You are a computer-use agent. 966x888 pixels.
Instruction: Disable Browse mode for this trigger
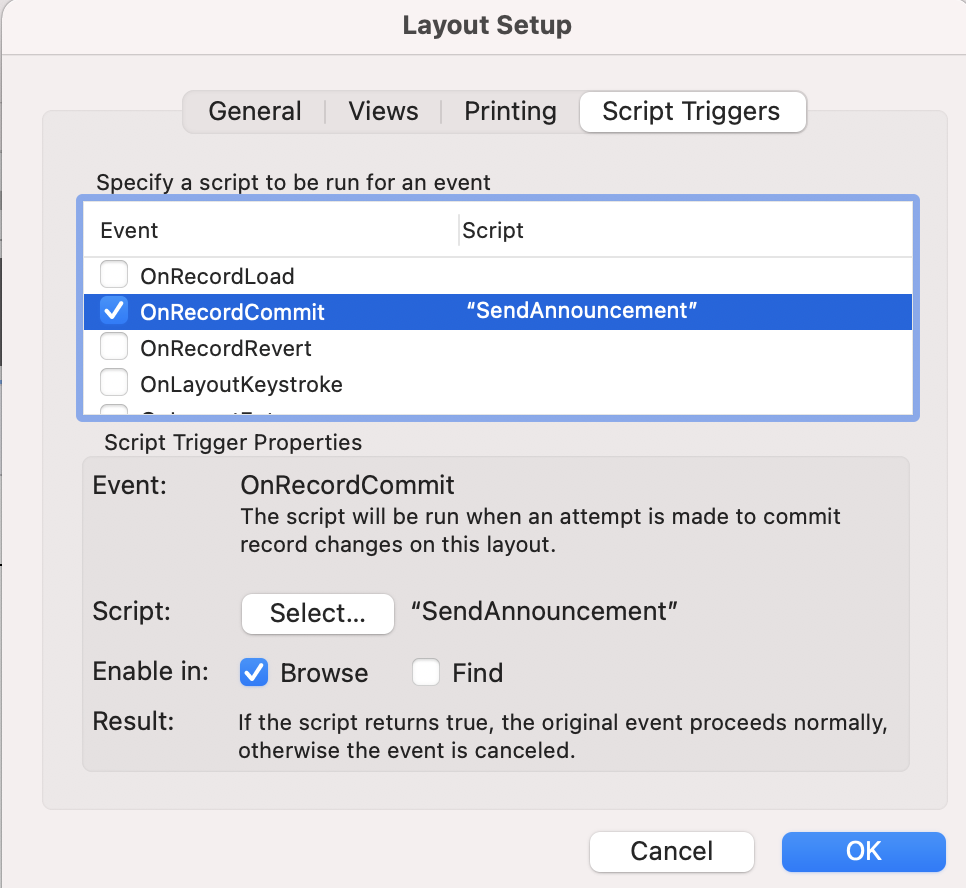tap(254, 672)
